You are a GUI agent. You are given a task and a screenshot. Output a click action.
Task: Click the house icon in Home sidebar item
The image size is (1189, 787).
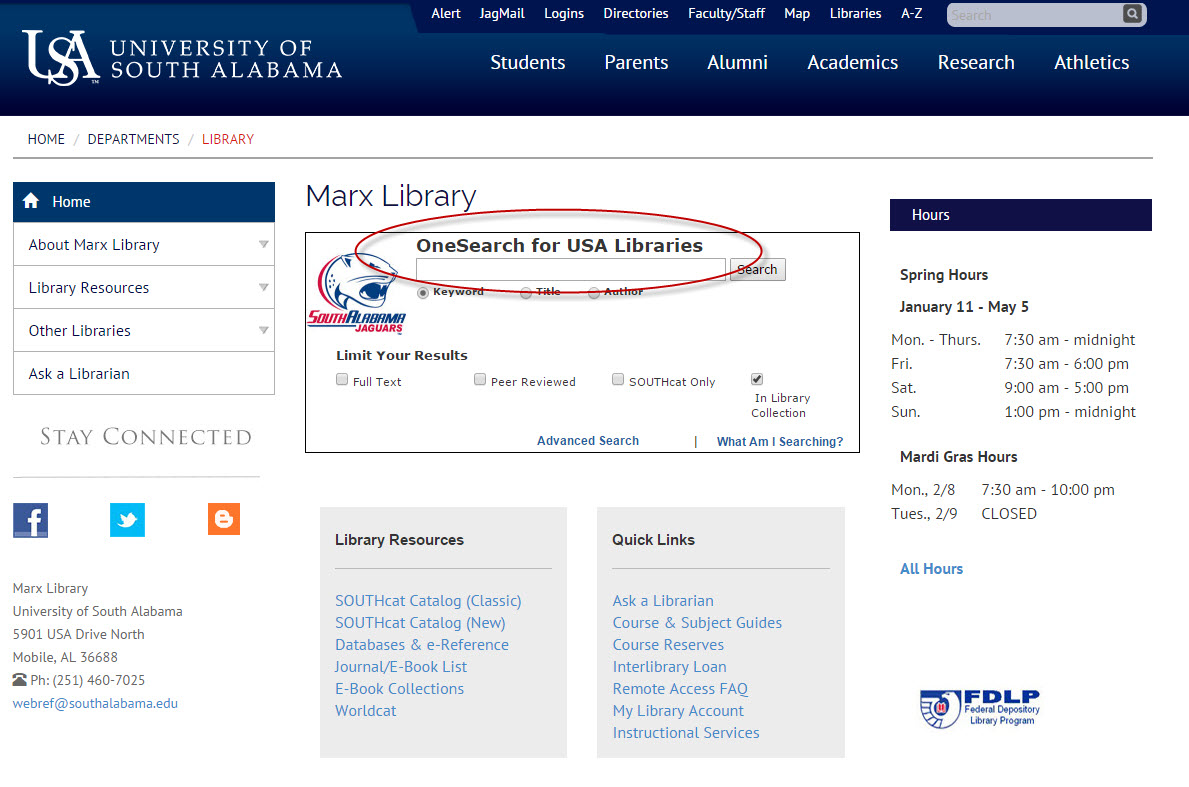tap(31, 201)
